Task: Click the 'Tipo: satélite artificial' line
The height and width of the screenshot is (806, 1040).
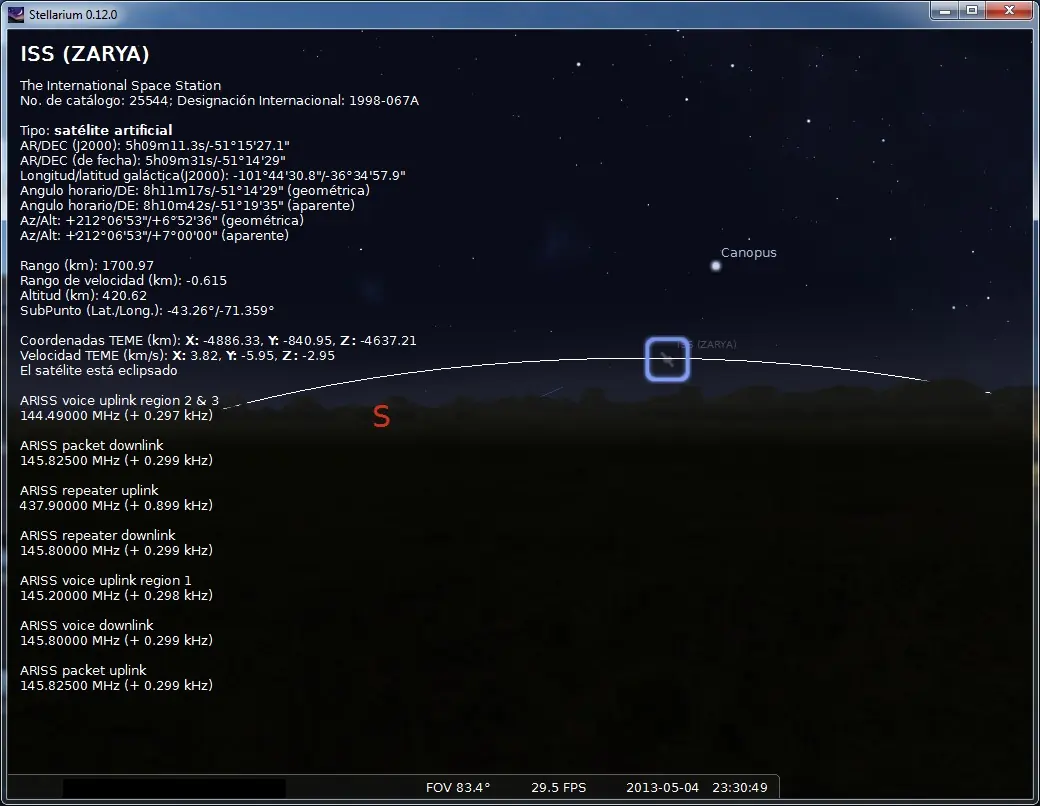Action: pyautogui.click(x=96, y=130)
